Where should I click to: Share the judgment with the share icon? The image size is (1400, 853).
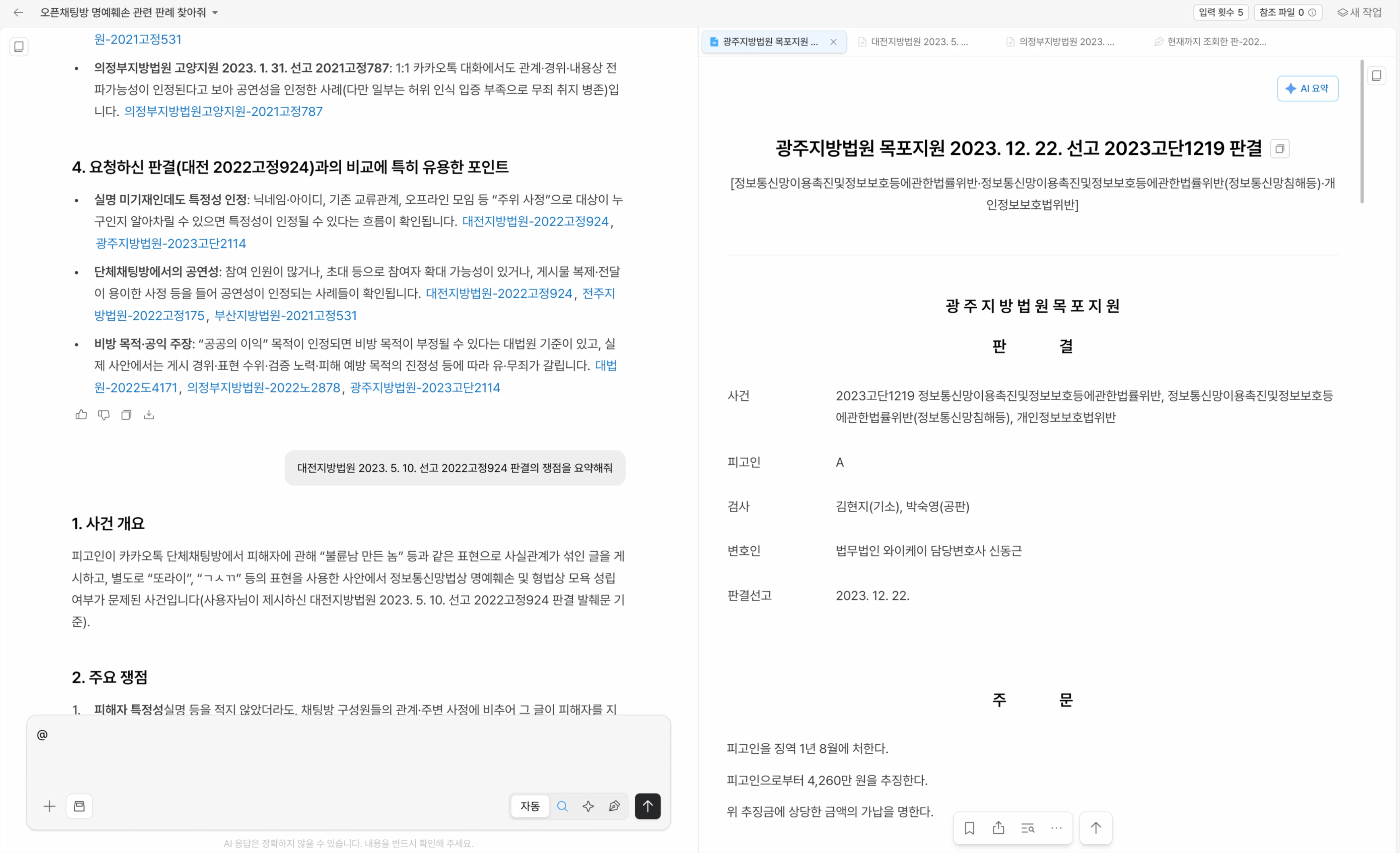998,828
